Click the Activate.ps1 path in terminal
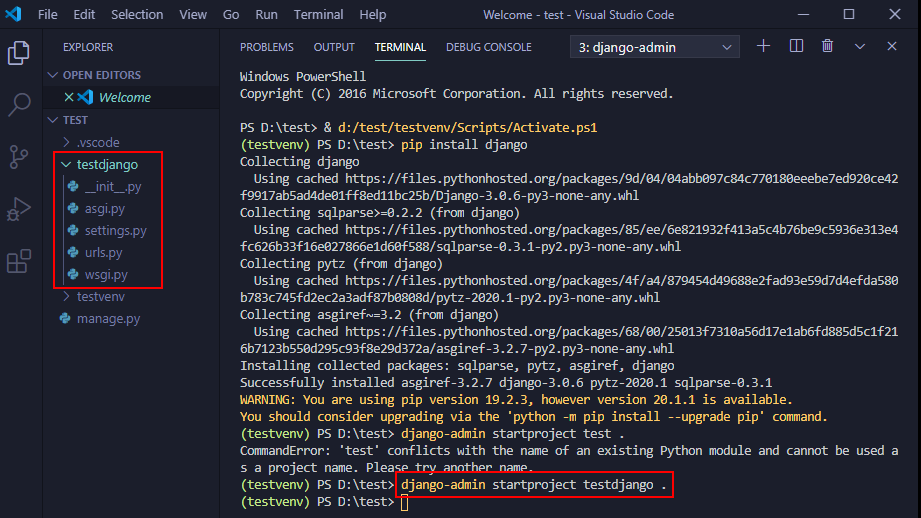 [x=467, y=127]
